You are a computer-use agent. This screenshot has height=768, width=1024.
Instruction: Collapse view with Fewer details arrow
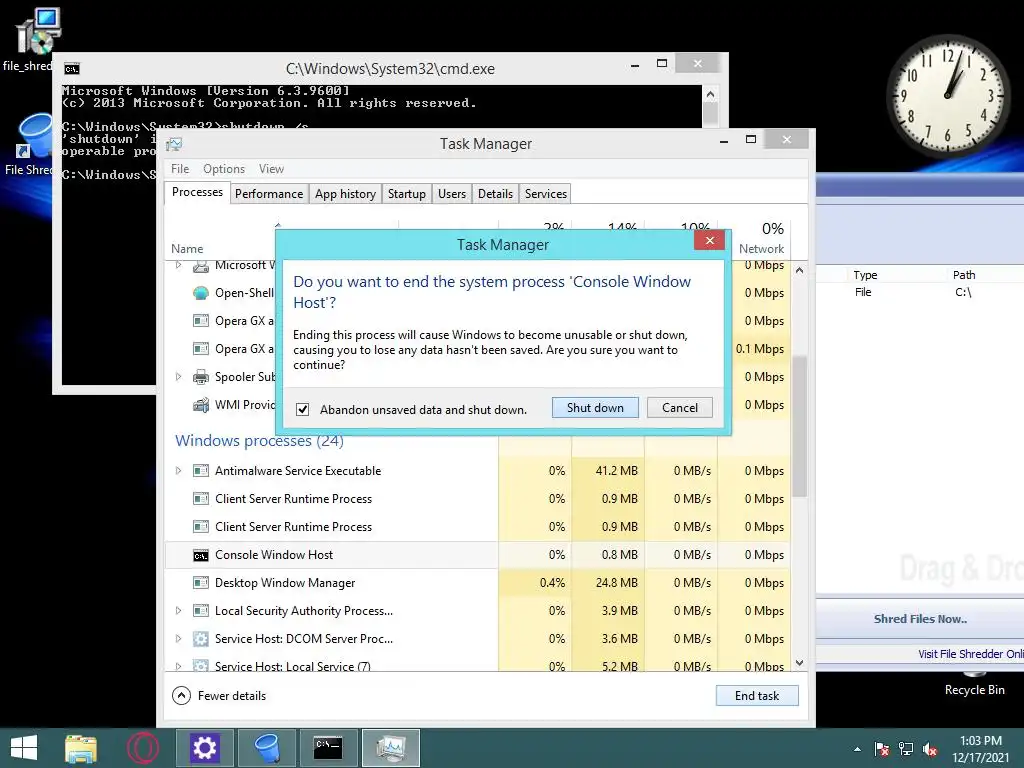(181, 696)
